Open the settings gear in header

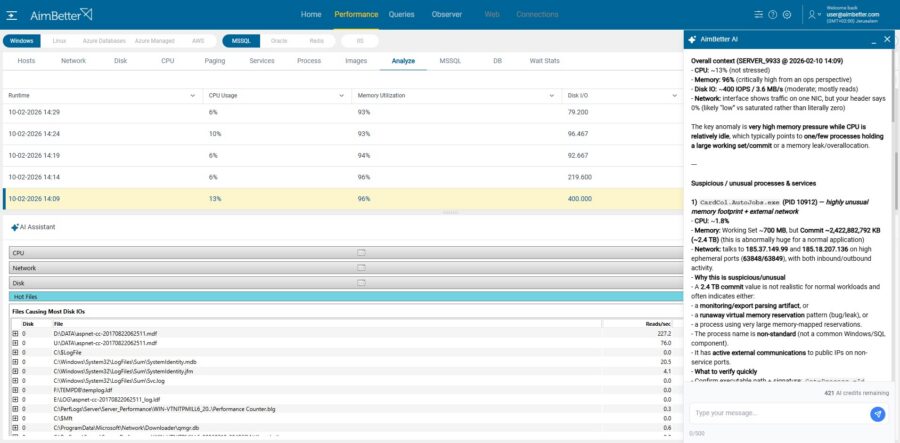pyautogui.click(x=787, y=15)
